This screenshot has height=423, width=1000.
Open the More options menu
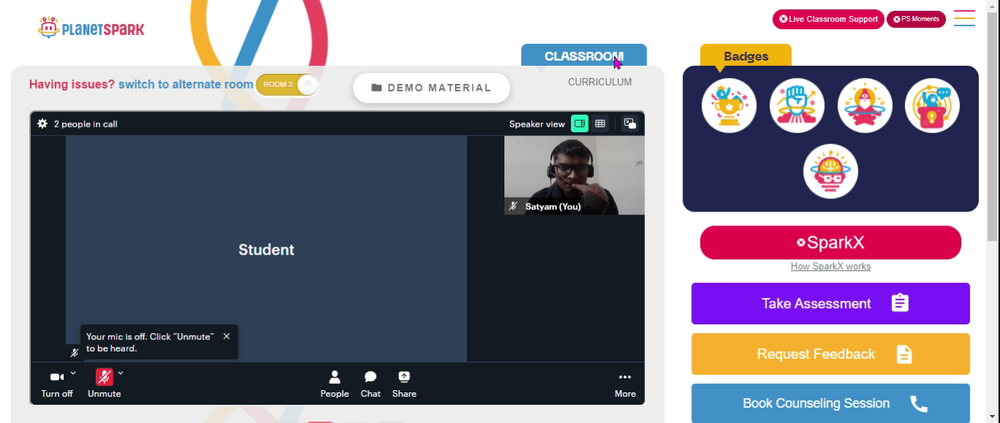[x=624, y=384]
